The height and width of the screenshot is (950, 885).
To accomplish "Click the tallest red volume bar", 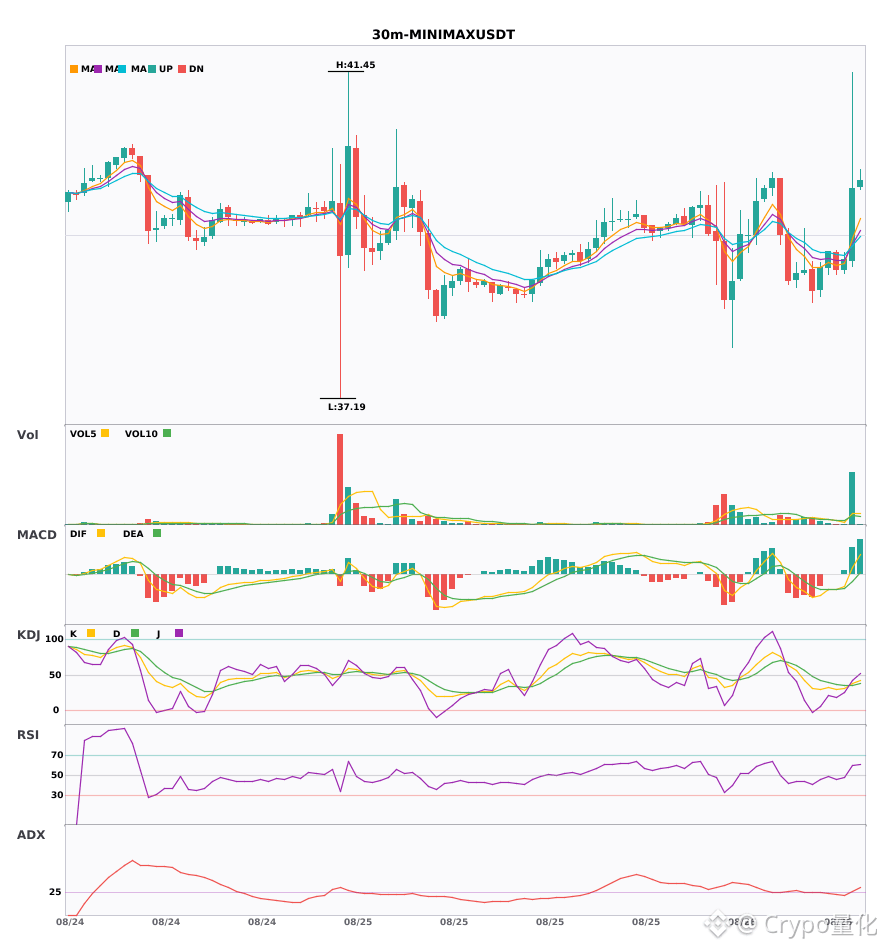I will click(340, 479).
